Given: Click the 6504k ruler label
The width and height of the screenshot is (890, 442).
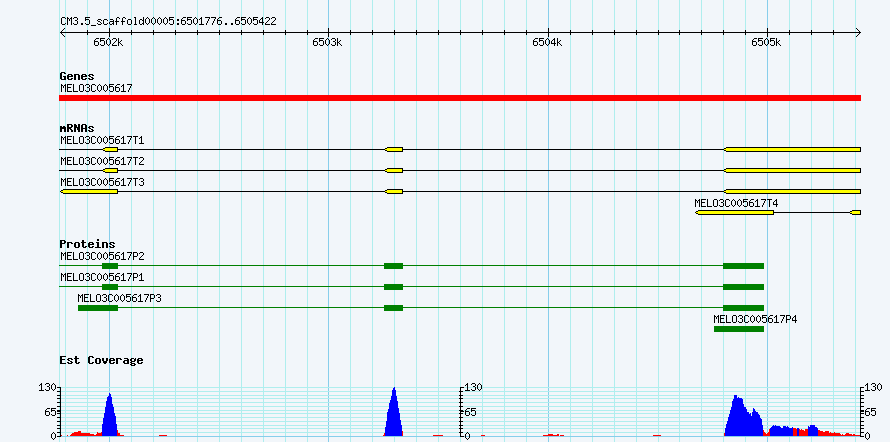Looking at the screenshot, I should tap(547, 42).
